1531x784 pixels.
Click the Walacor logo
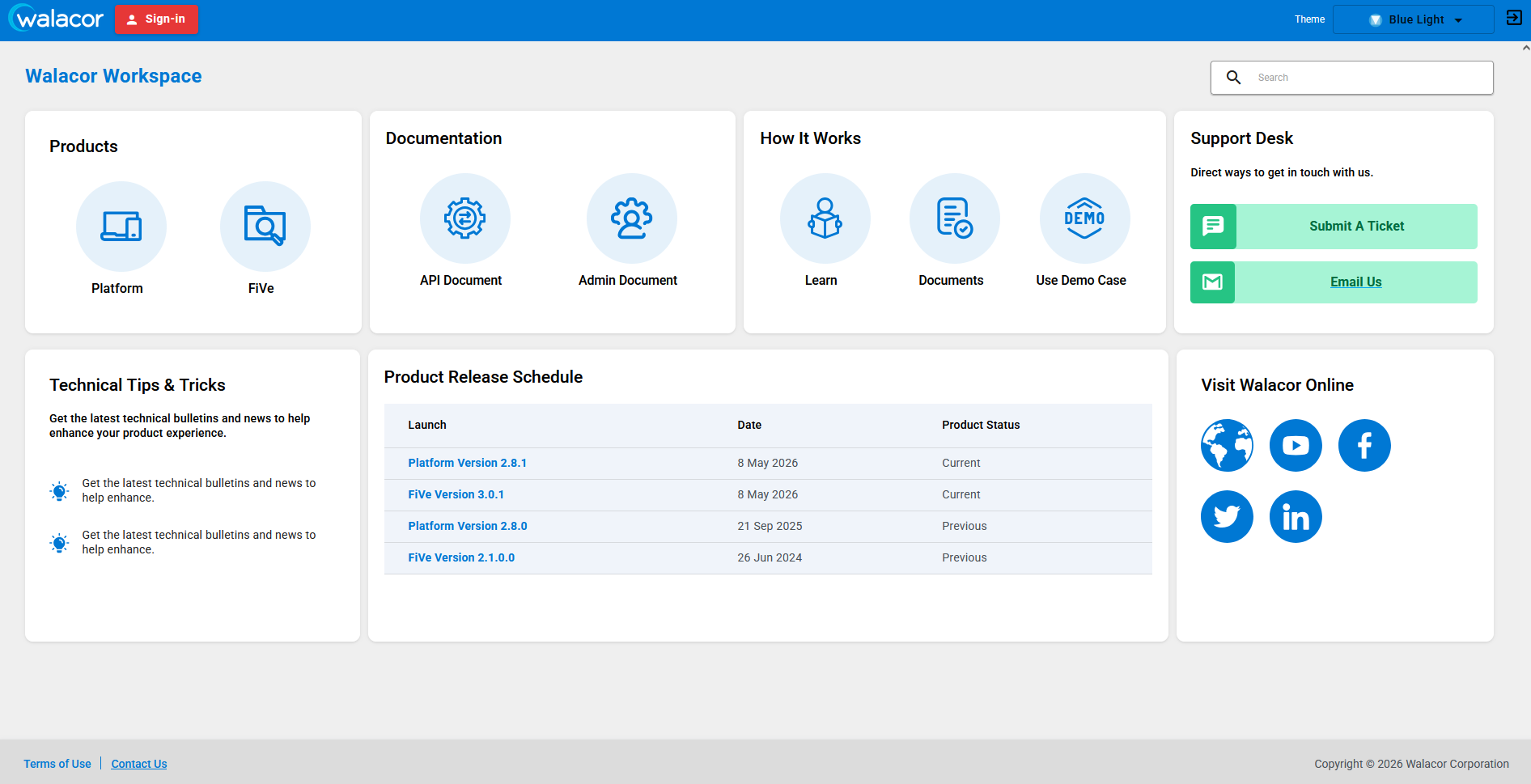coord(57,19)
